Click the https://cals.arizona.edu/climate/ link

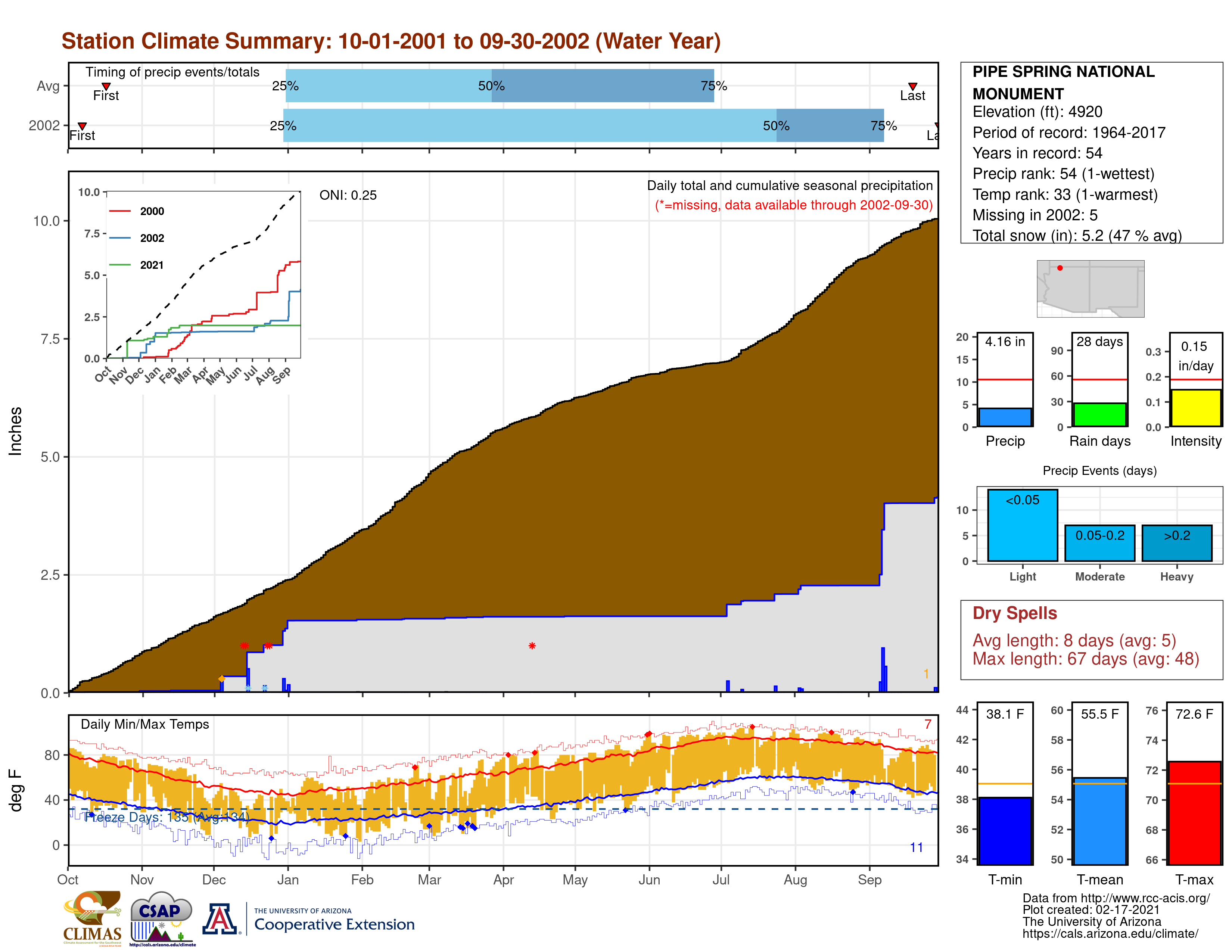(1110, 934)
